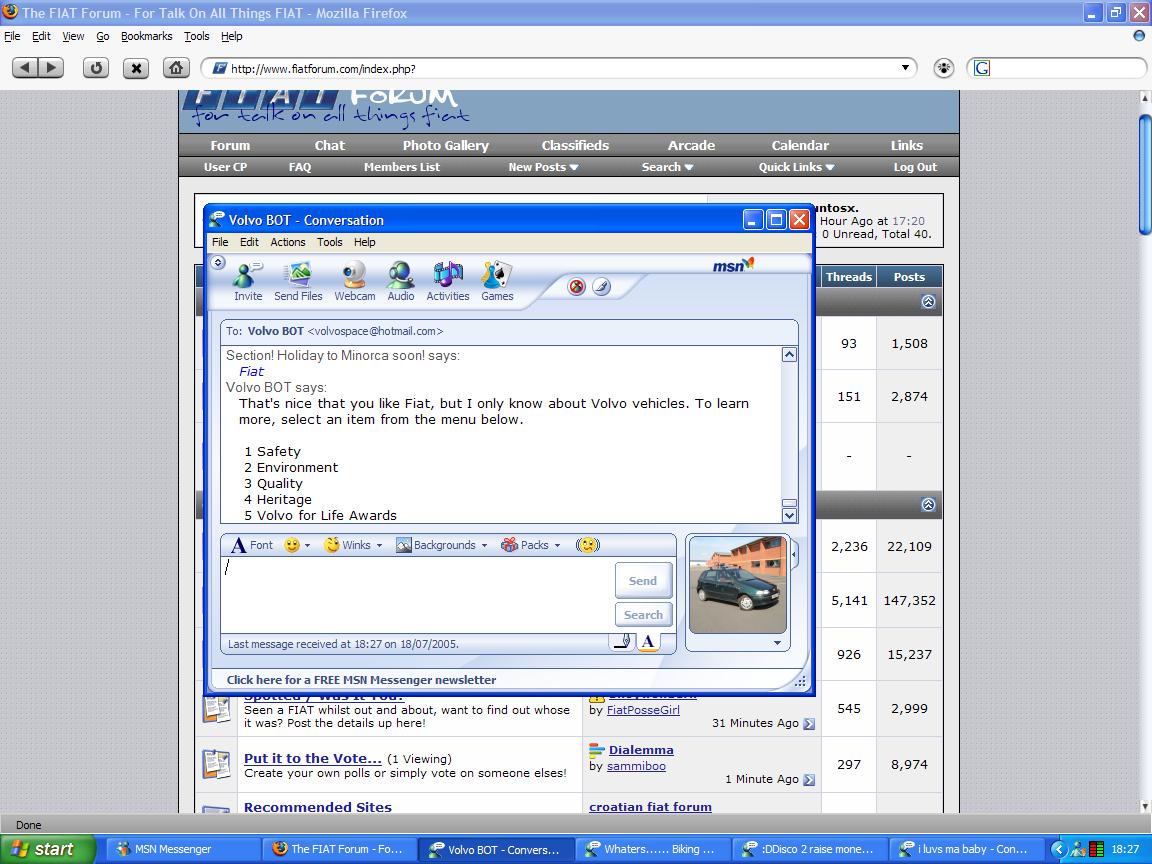Viewport: 1152px width, 864px height.
Task: Open Photo Gallery forum navigation link
Action: click(x=445, y=145)
